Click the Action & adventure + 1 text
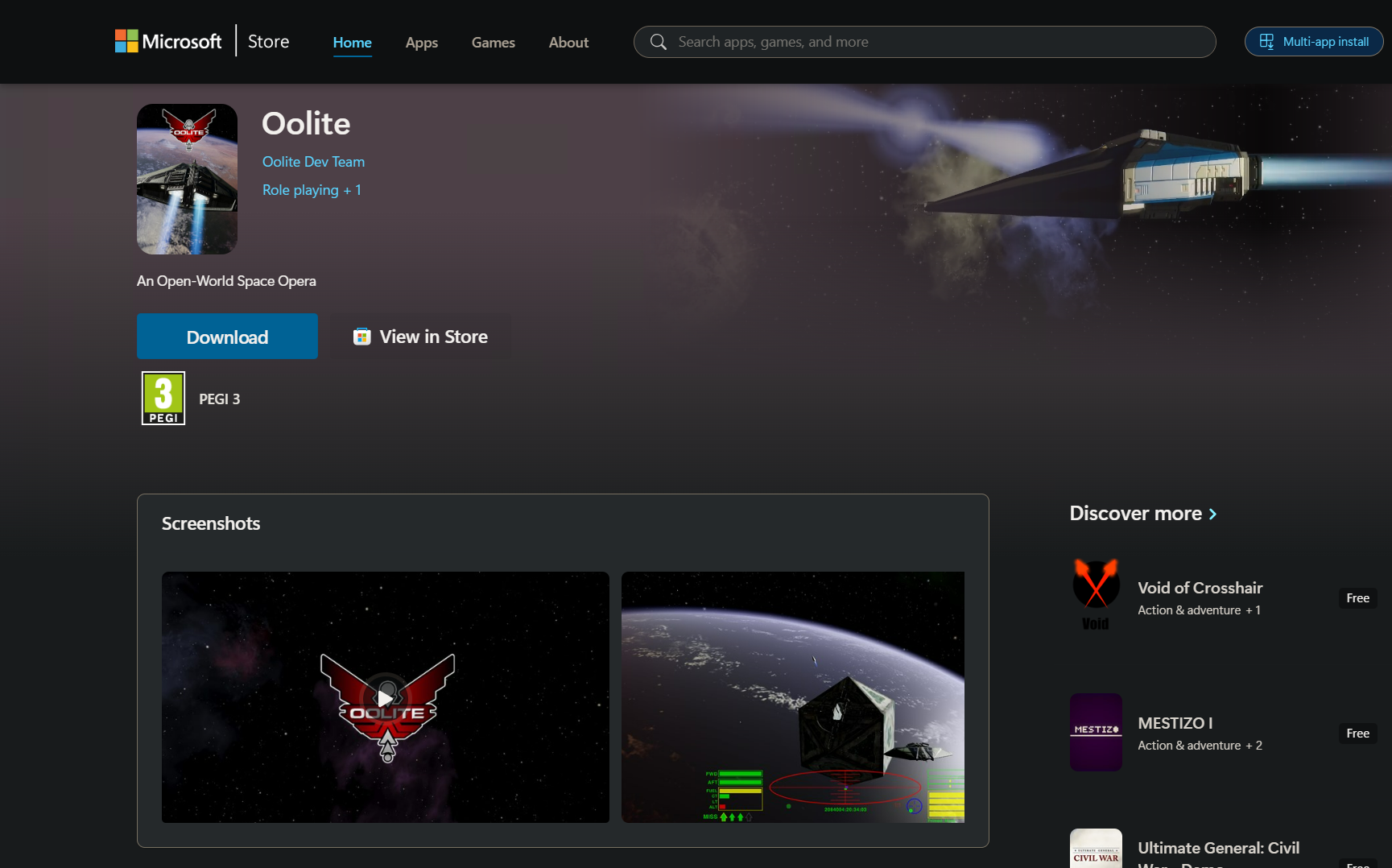This screenshot has height=868, width=1392. (1199, 610)
